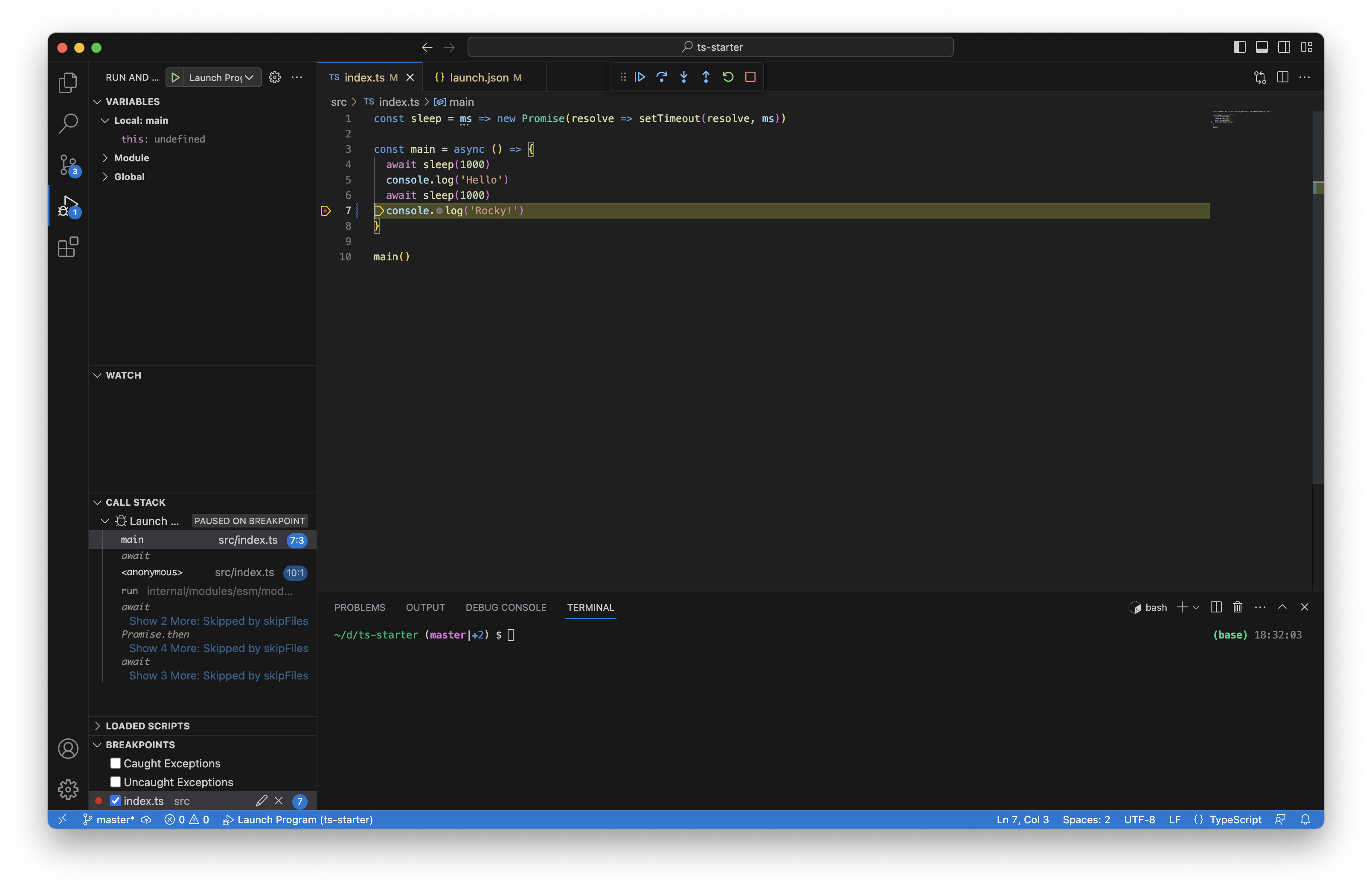Switch to the Debug Console panel
Viewport: 1372px width, 892px height.
(x=506, y=607)
